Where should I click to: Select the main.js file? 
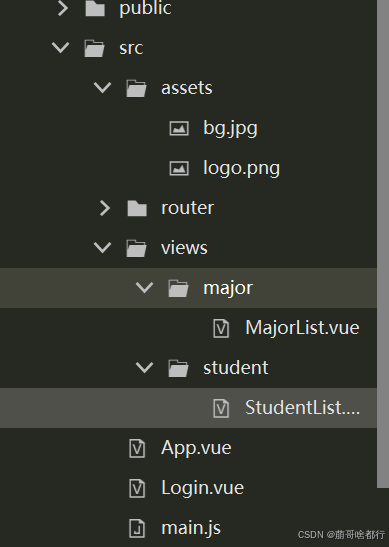(191, 528)
